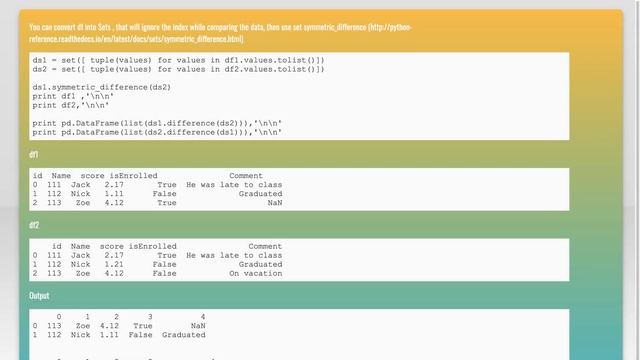Click "score" header in the df2 table
The image size is (640, 360).
coord(111,247)
